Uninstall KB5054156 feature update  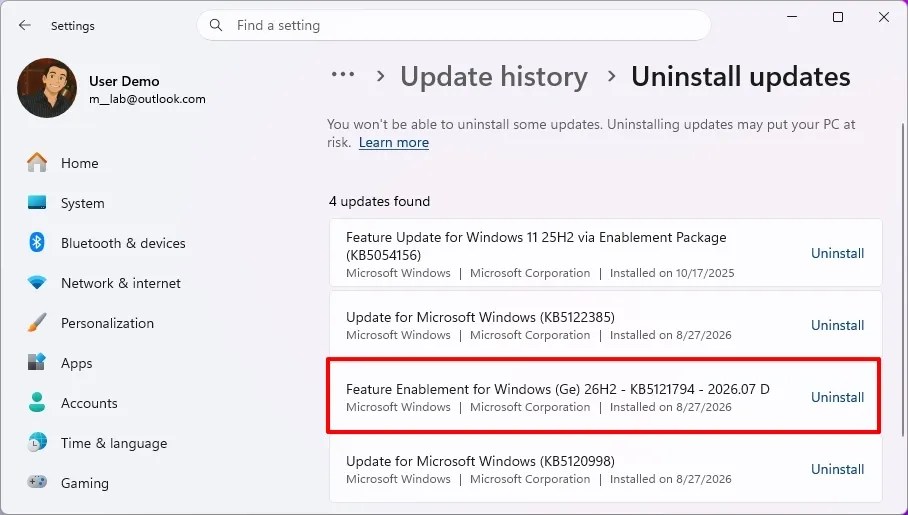[x=837, y=253]
